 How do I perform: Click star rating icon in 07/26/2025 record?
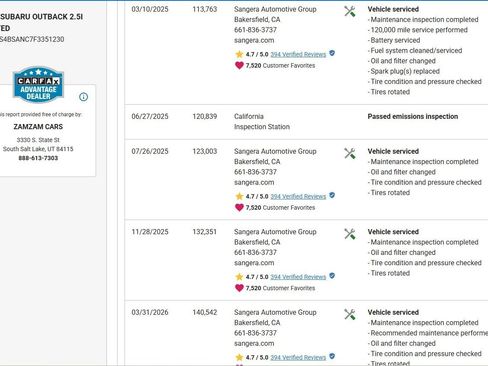(239, 196)
